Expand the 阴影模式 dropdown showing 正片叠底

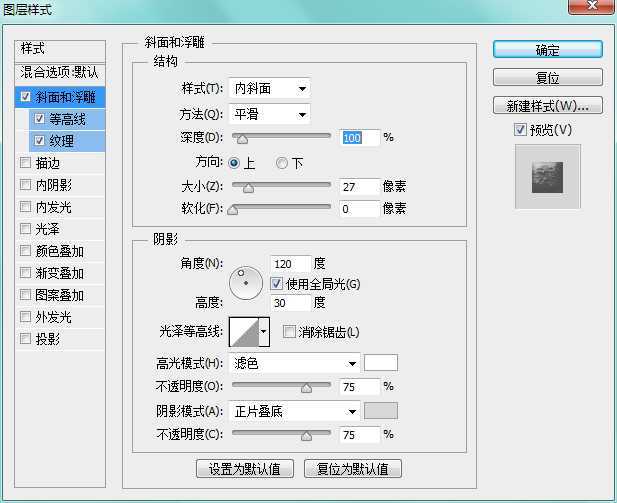point(294,411)
